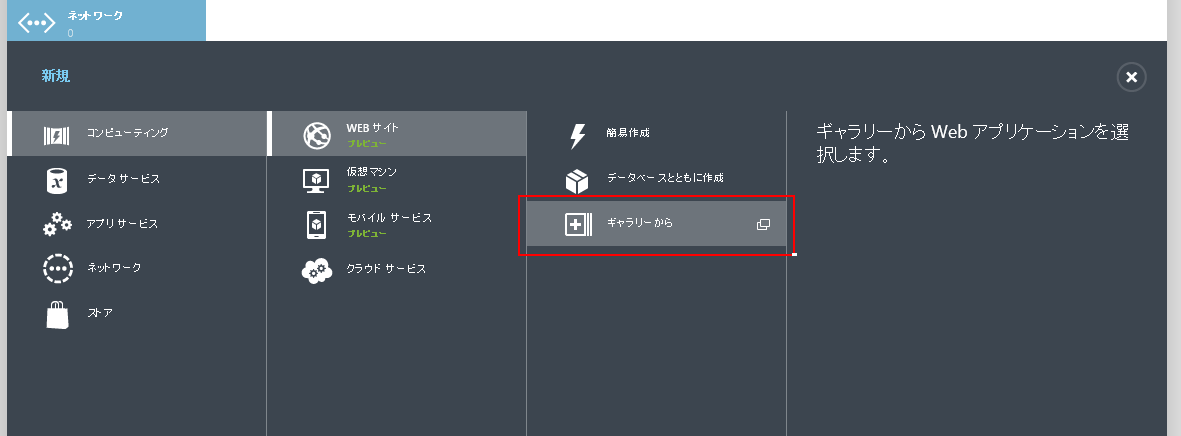Click the ネットワーク dotted circle icon
Image resolution: width=1181 pixels, height=436 pixels.
pyautogui.click(x=57, y=269)
